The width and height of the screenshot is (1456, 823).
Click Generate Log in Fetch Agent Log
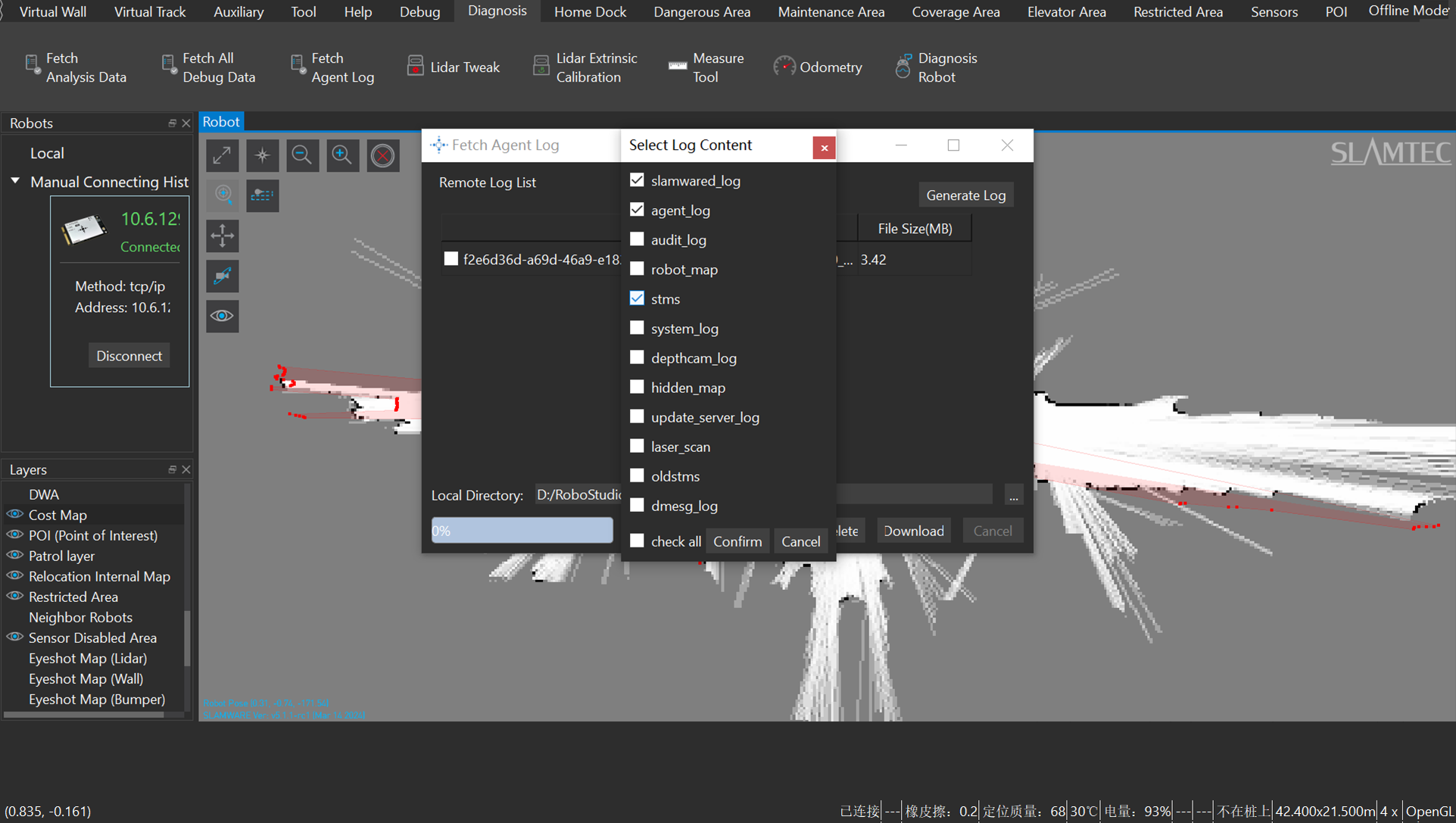[x=965, y=195]
